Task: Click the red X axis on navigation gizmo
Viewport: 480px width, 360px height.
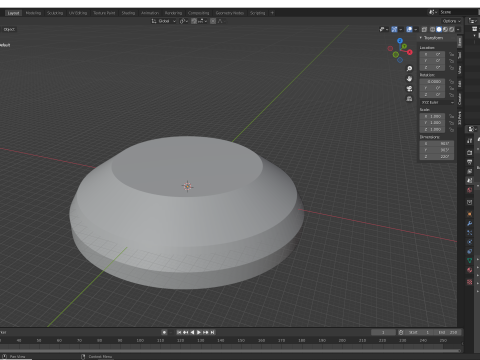Action: pos(410,52)
